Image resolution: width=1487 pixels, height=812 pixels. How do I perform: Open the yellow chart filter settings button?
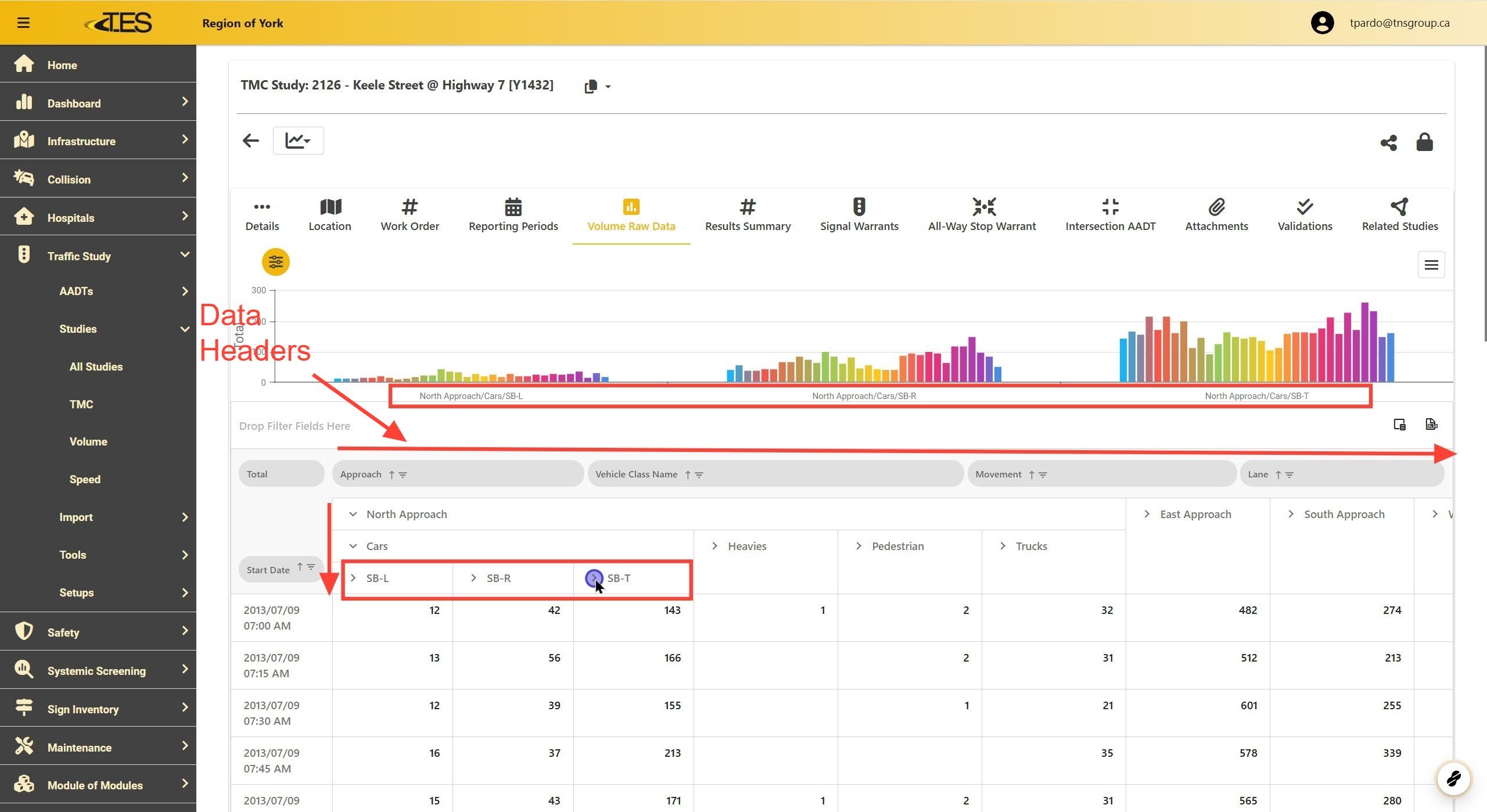275,262
